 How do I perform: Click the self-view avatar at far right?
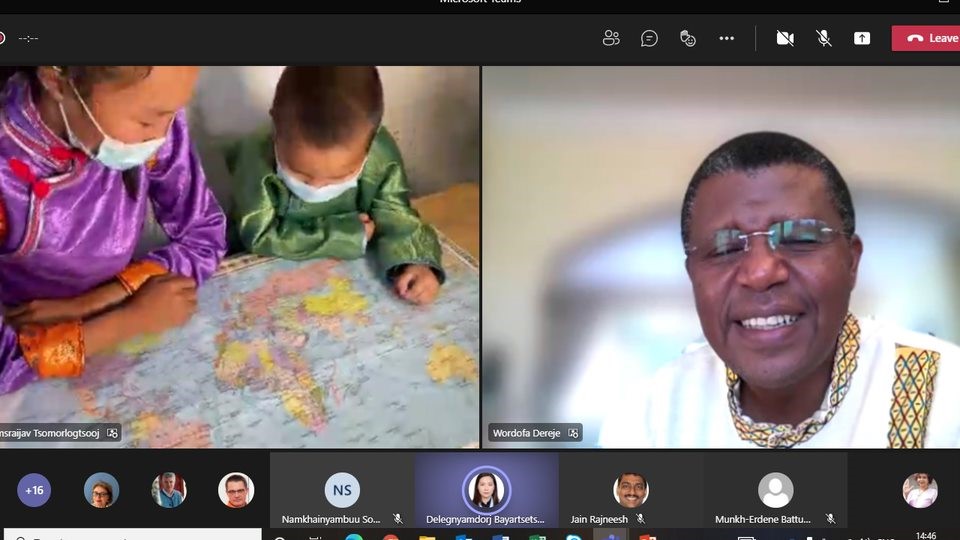[919, 490]
